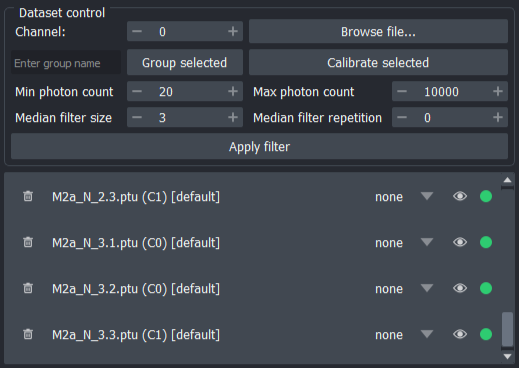Screen dimensions: 519x368
Task: Increase Channel value with plus
Action: click(x=233, y=32)
